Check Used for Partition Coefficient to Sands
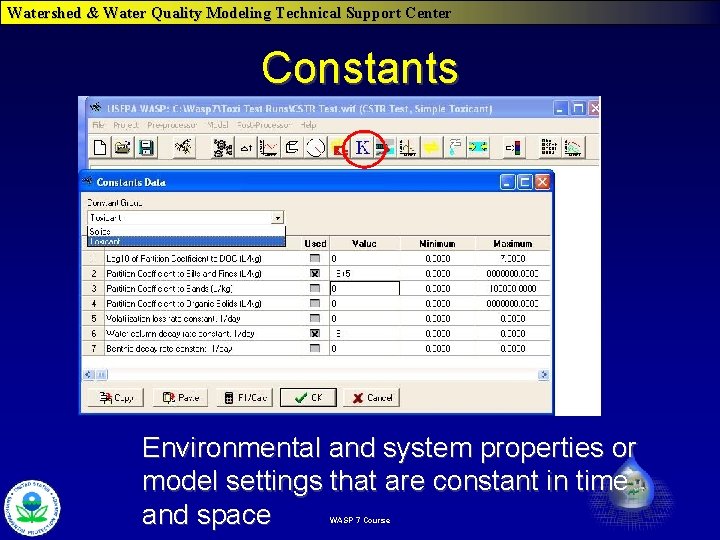The width and height of the screenshot is (720, 540). 315,288
